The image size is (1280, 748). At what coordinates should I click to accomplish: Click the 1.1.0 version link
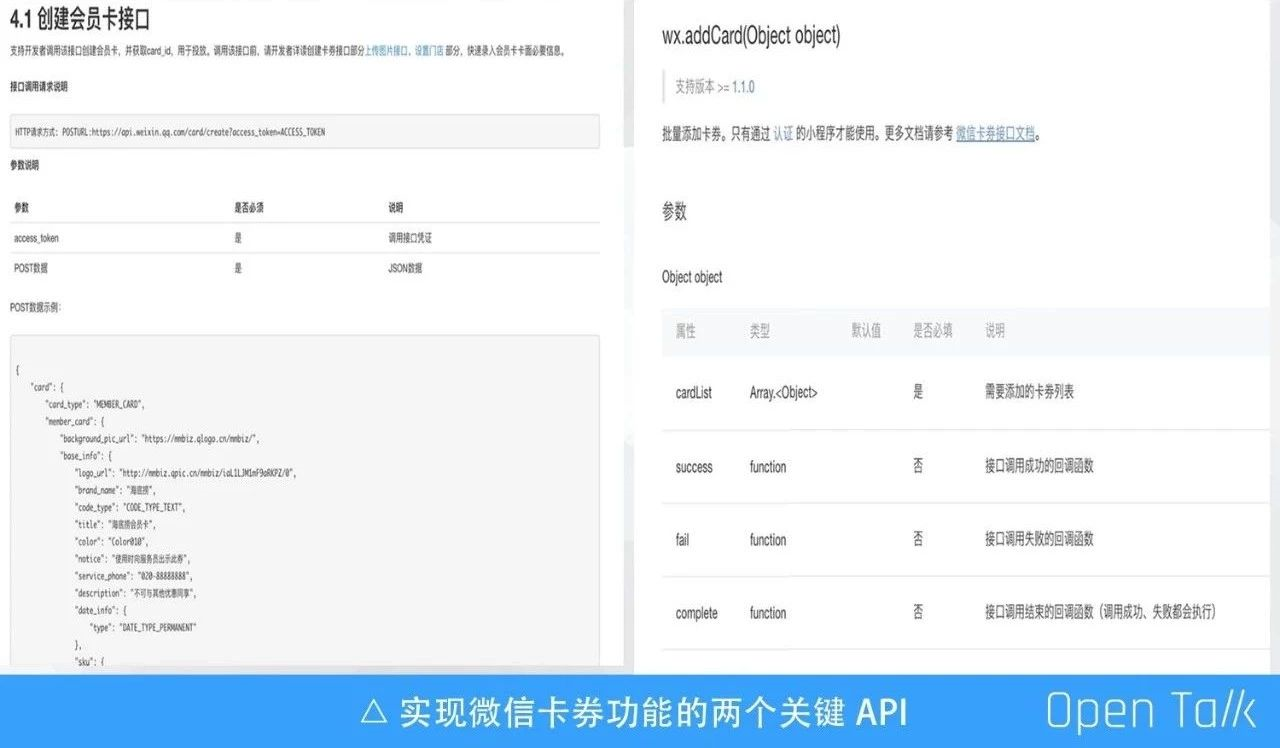pos(743,87)
